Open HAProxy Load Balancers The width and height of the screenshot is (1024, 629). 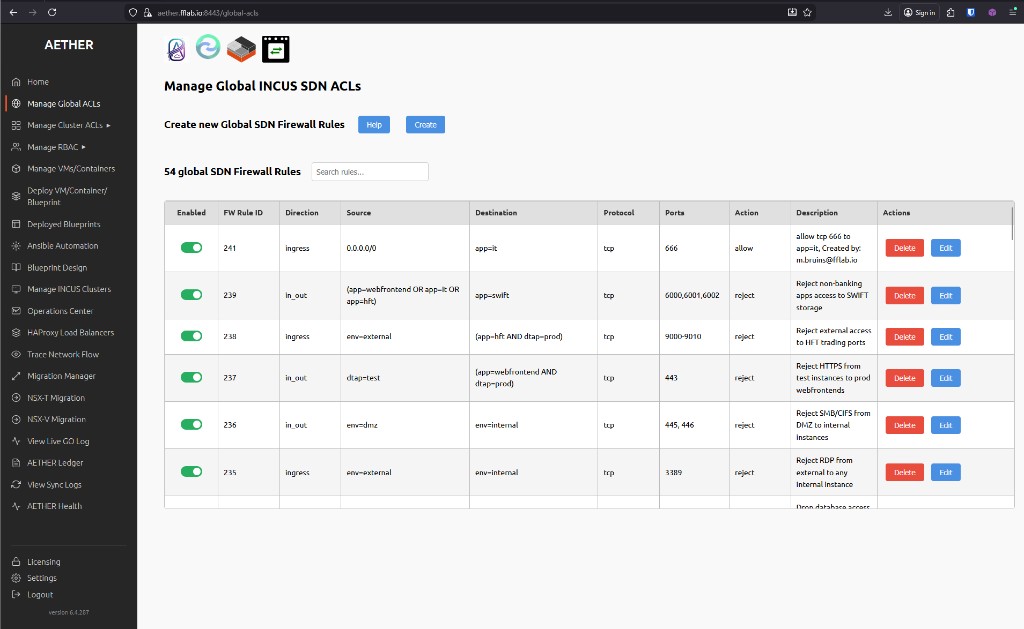click(x=69, y=332)
